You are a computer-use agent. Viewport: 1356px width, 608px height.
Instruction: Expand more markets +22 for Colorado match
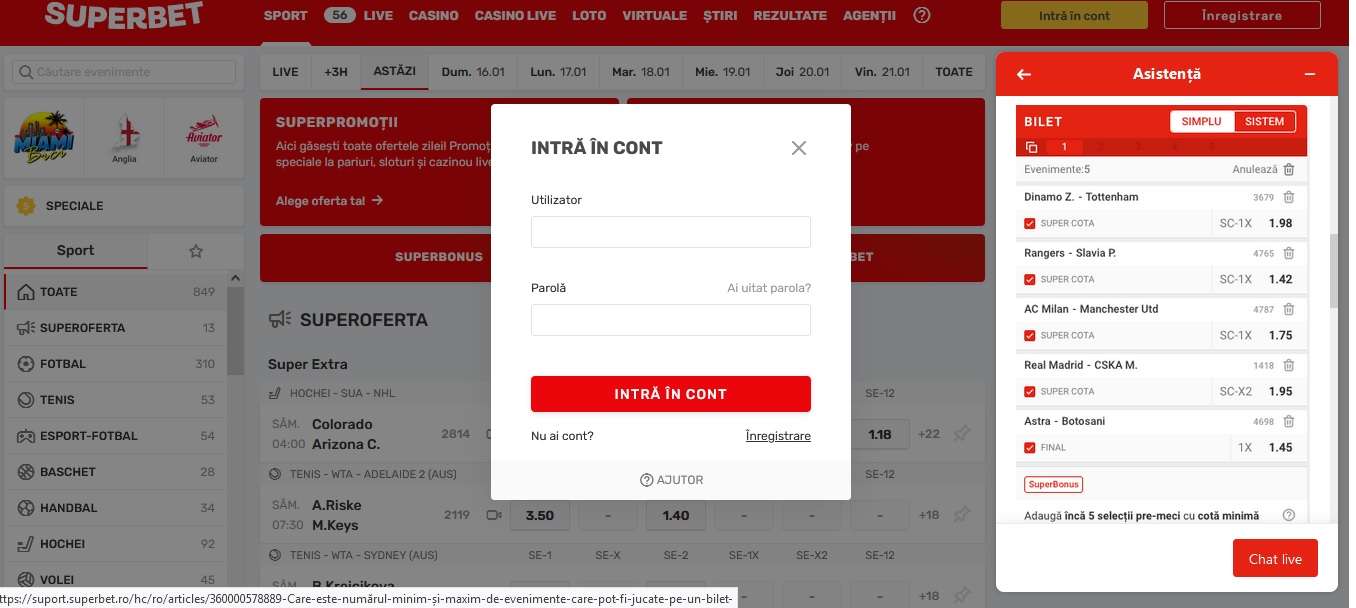point(929,434)
